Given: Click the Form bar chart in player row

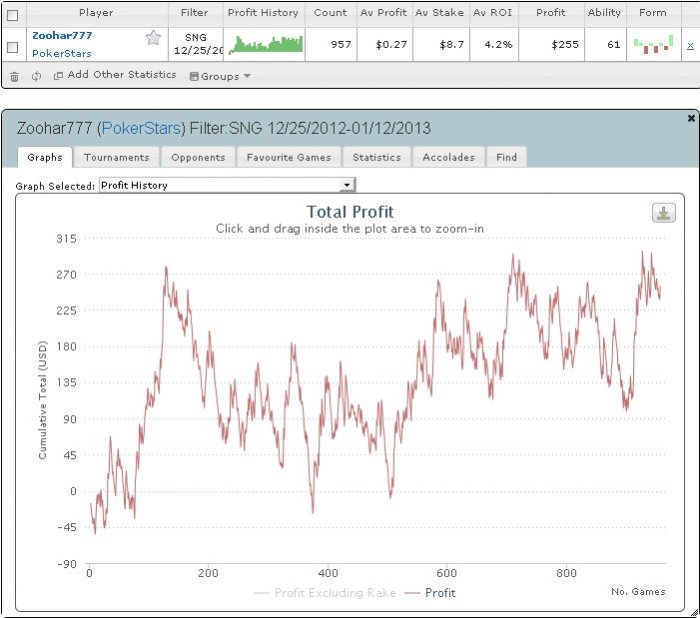Looking at the screenshot, I should click(x=653, y=45).
